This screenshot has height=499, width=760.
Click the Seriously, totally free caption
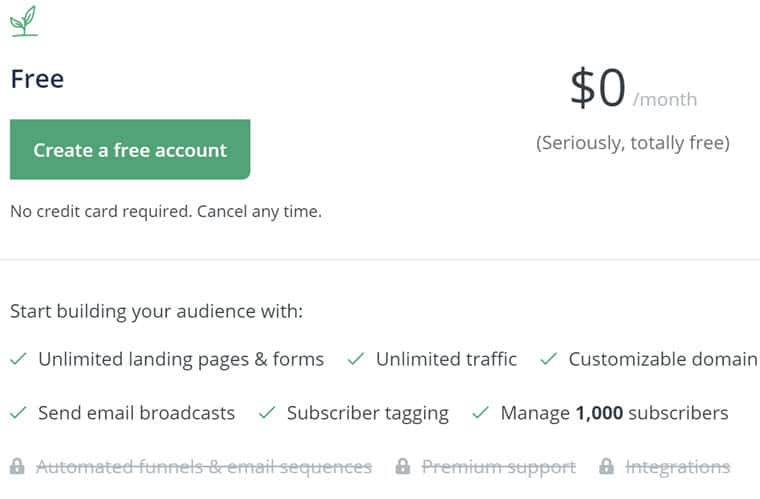(x=633, y=143)
